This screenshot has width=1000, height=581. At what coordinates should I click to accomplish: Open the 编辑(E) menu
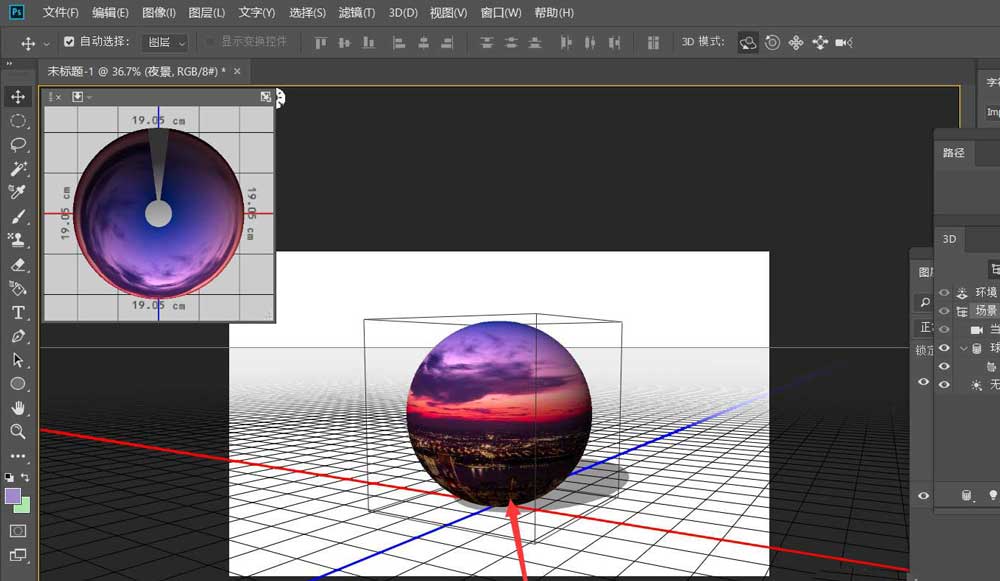point(110,13)
